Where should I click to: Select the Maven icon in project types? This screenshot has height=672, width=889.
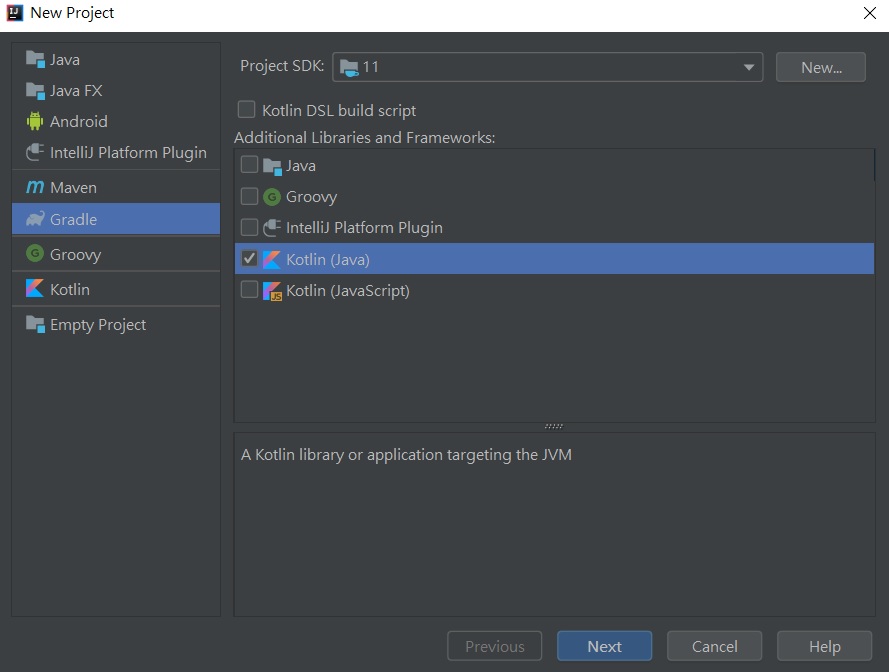(x=35, y=188)
